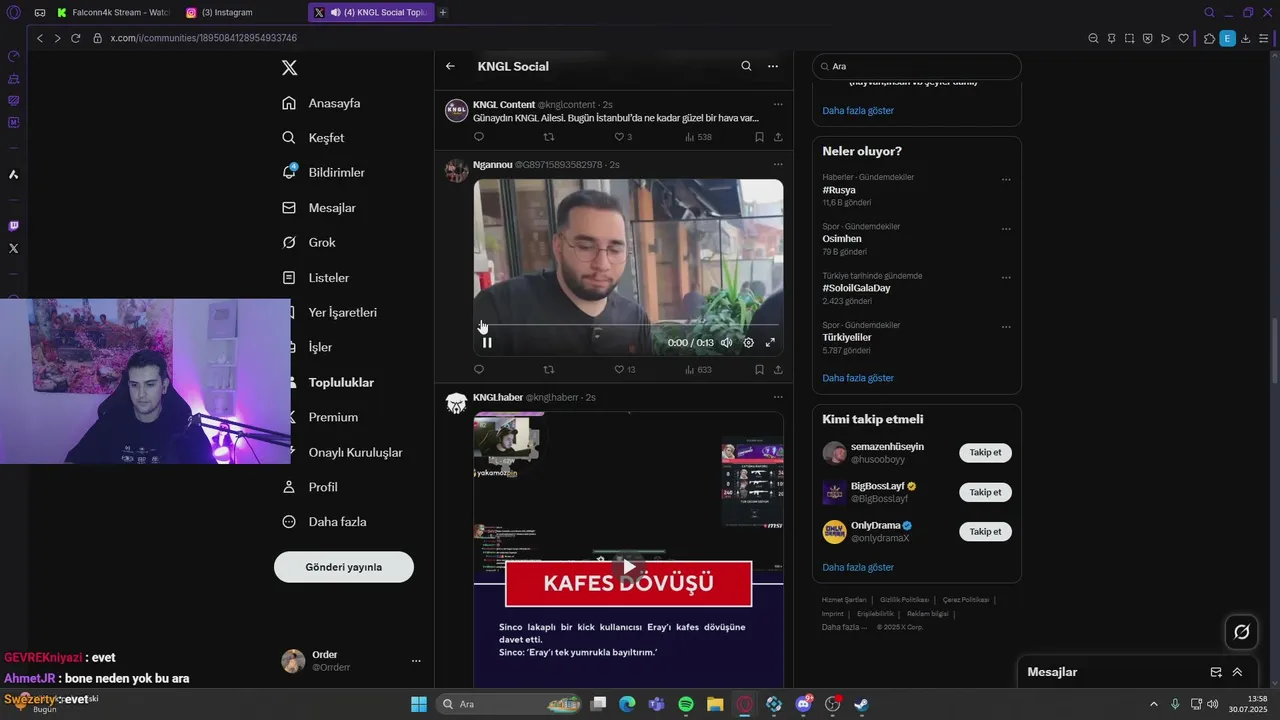
Task: Switch to Falconn4k Stream browser tab
Action: pyautogui.click(x=114, y=12)
